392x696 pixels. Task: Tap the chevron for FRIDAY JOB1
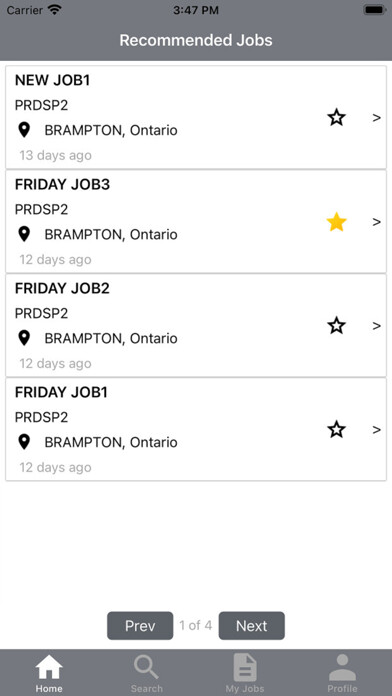coord(376,430)
